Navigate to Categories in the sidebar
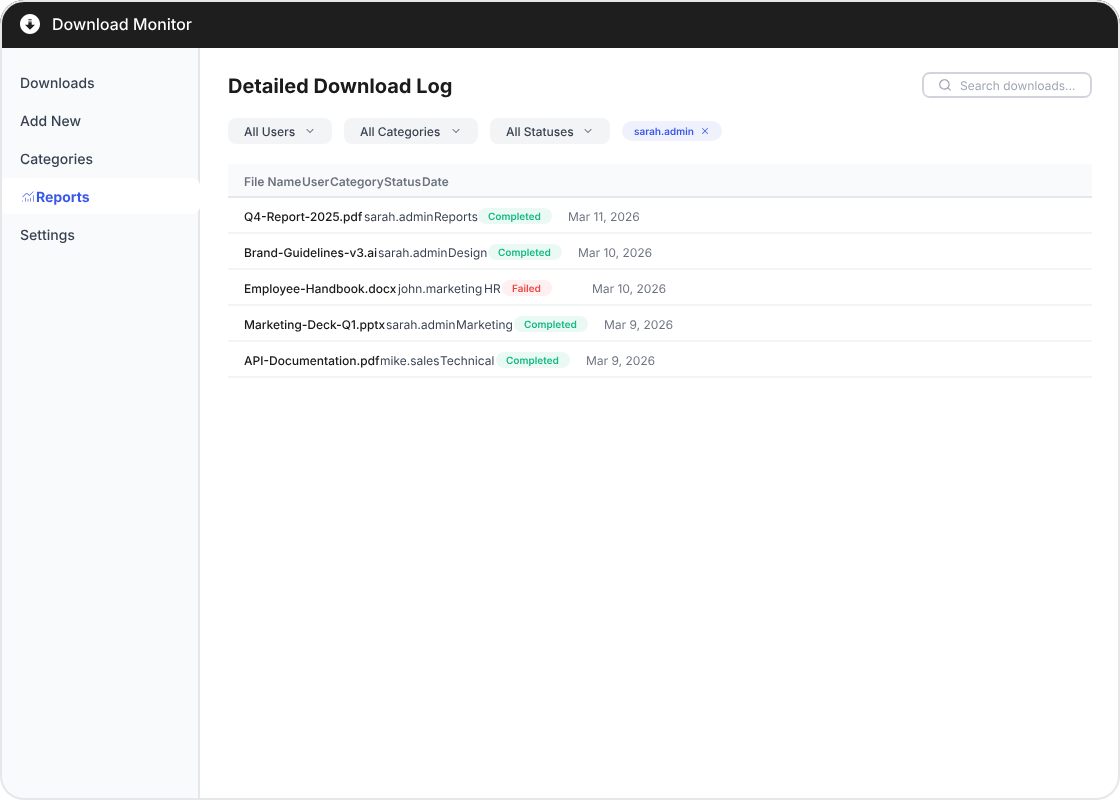 click(56, 159)
